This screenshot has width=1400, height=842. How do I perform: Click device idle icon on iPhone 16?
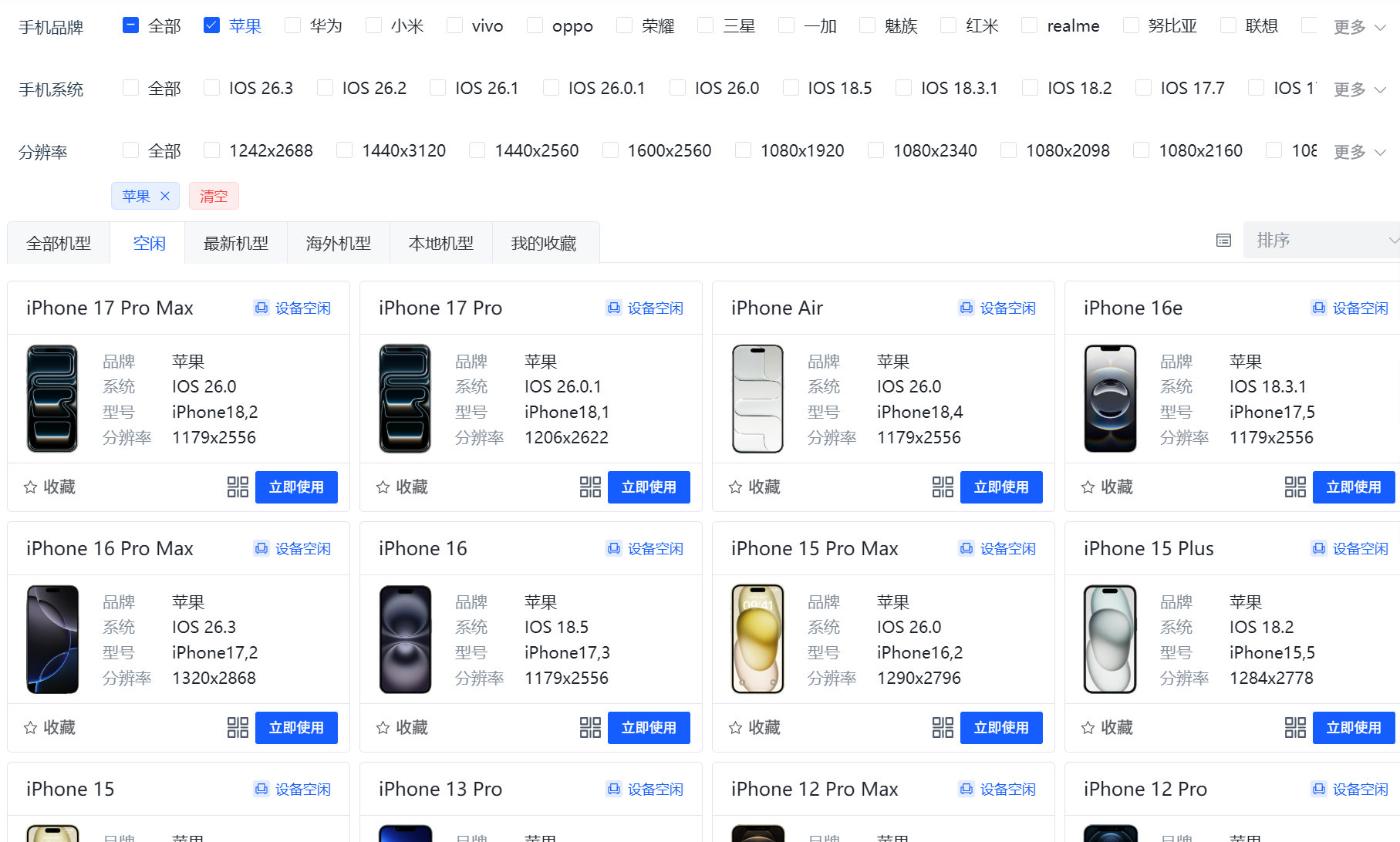click(614, 549)
